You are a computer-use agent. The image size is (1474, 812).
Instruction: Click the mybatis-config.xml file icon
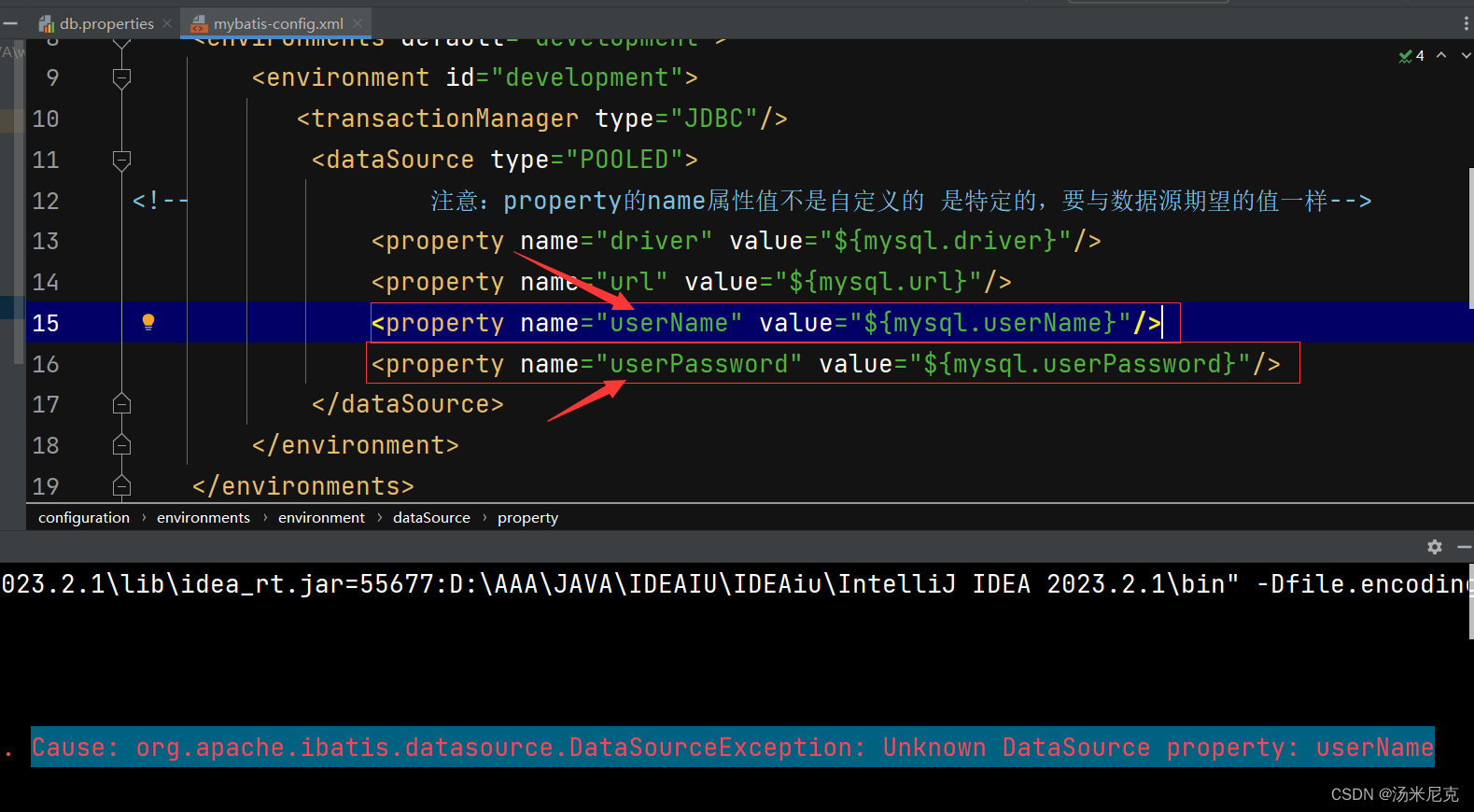coord(198,23)
